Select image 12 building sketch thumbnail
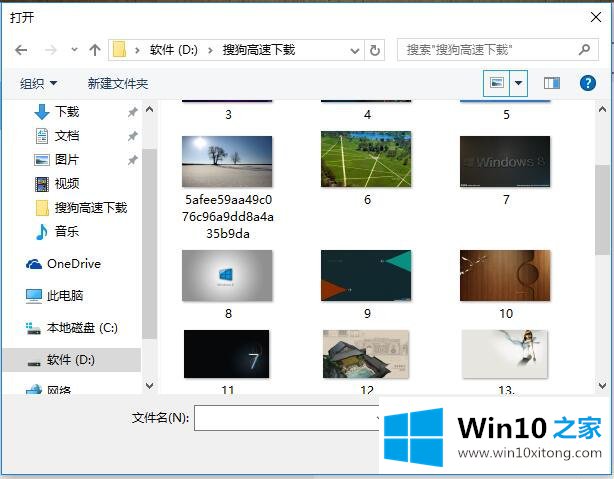 click(366, 354)
